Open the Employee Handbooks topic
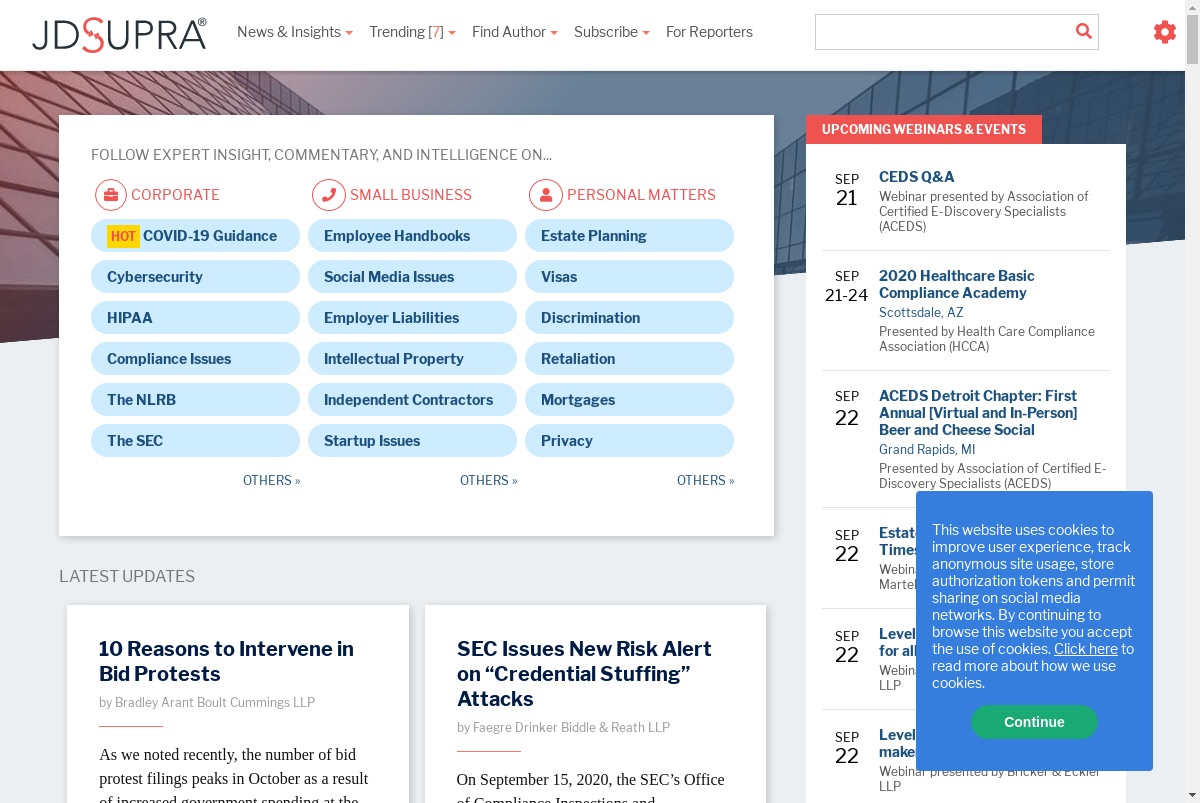The width and height of the screenshot is (1200, 803). pyautogui.click(x=412, y=236)
